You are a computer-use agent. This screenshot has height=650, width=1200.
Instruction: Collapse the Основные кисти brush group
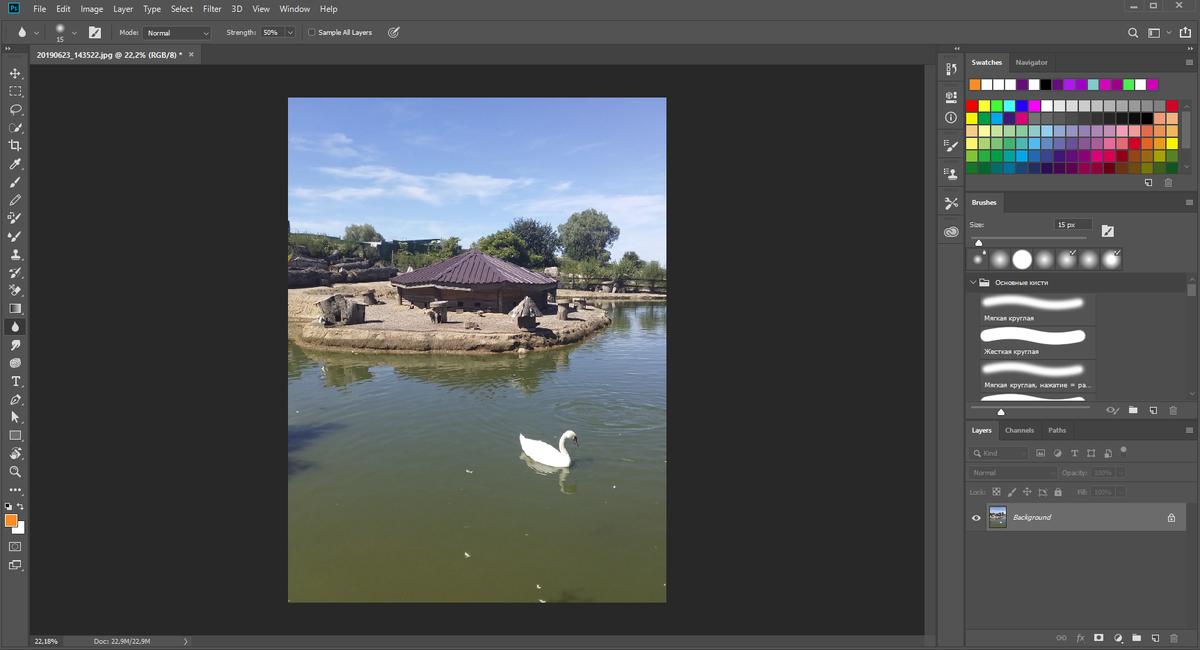973,282
